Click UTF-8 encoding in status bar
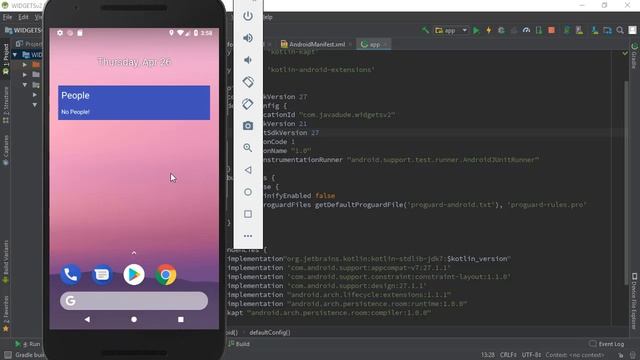640x360 pixels. click(x=531, y=355)
